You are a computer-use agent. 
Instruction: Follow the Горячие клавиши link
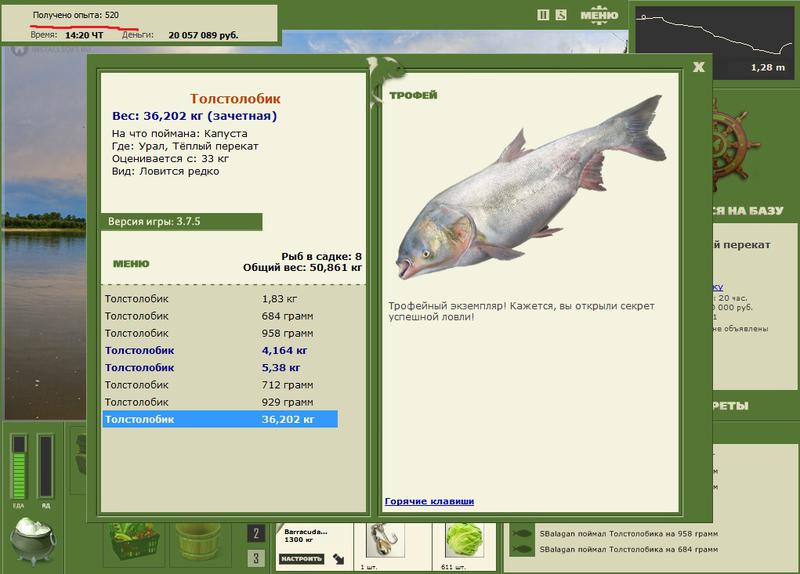429,501
